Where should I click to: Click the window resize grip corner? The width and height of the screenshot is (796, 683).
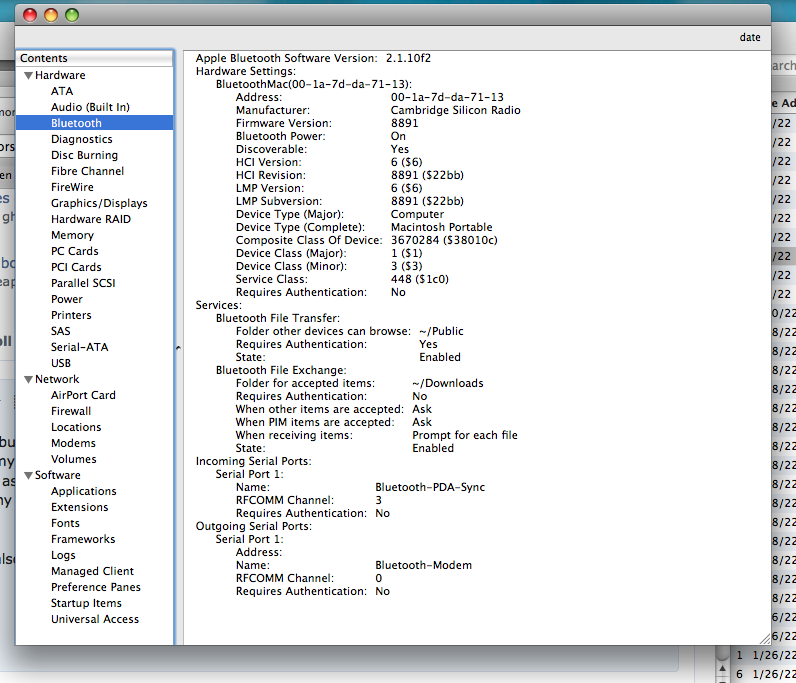(x=765, y=639)
